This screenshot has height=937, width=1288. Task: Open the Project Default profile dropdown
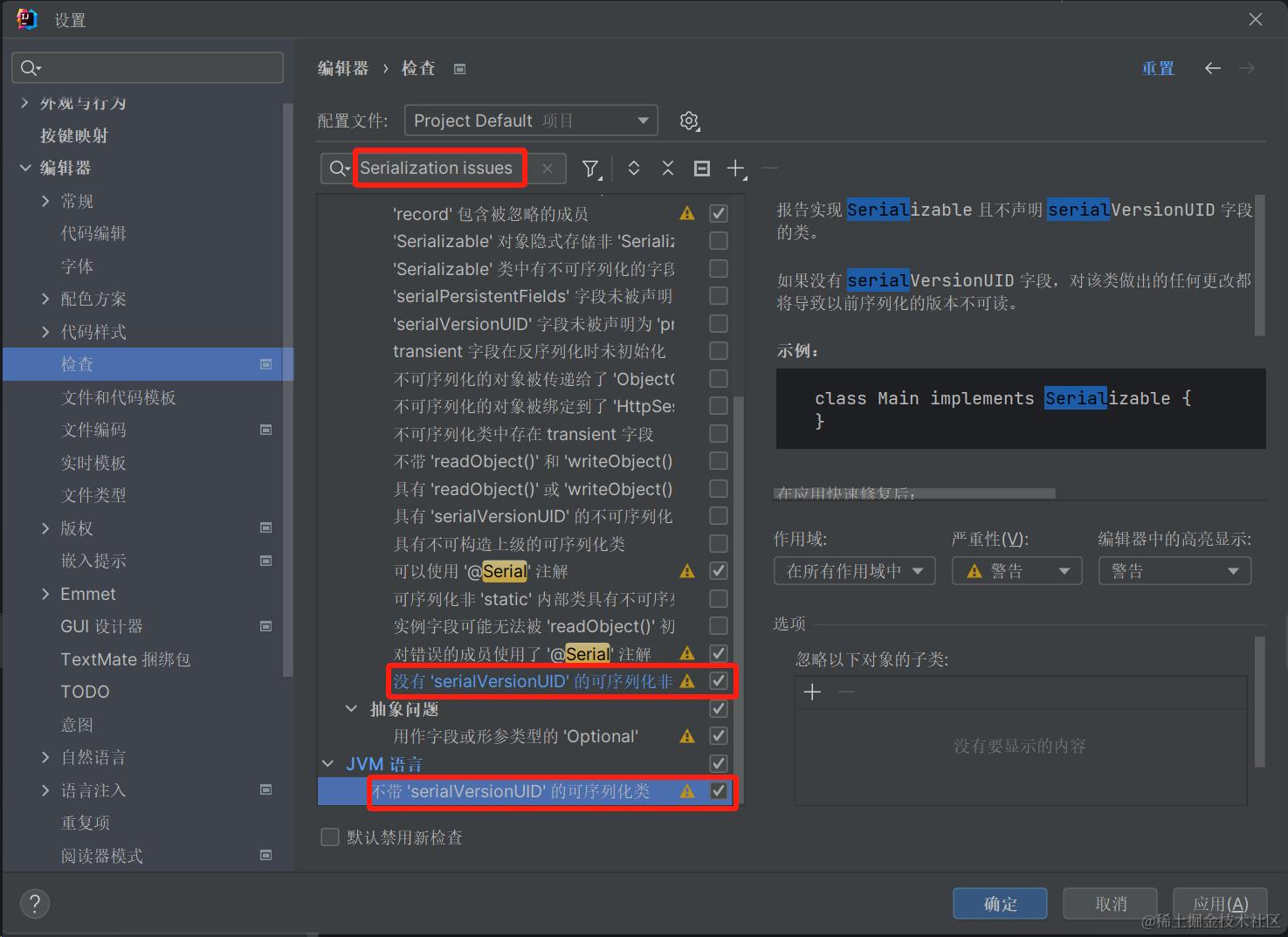pyautogui.click(x=531, y=121)
